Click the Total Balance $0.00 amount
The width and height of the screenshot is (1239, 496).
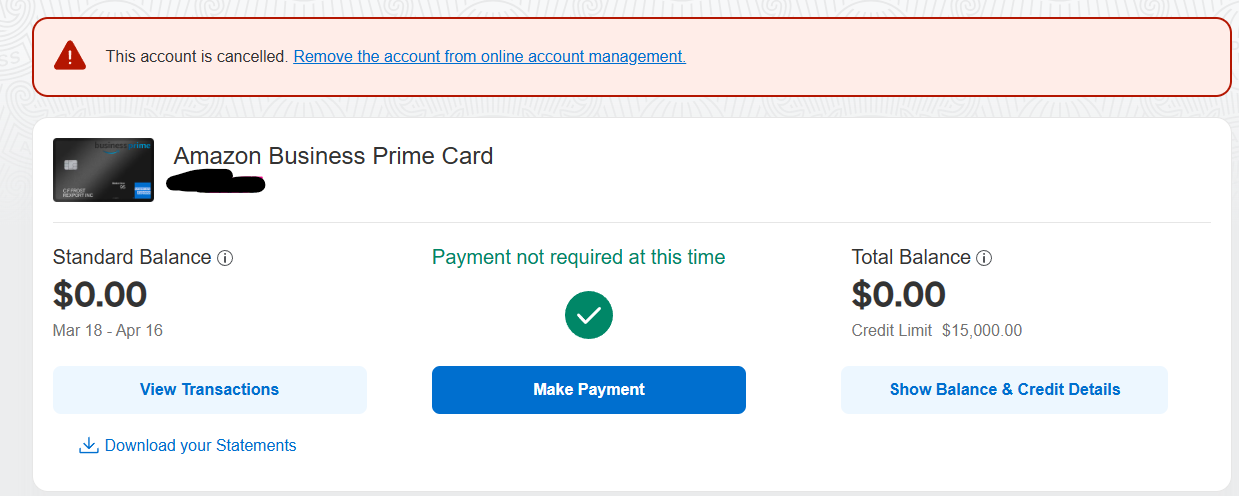coord(898,295)
